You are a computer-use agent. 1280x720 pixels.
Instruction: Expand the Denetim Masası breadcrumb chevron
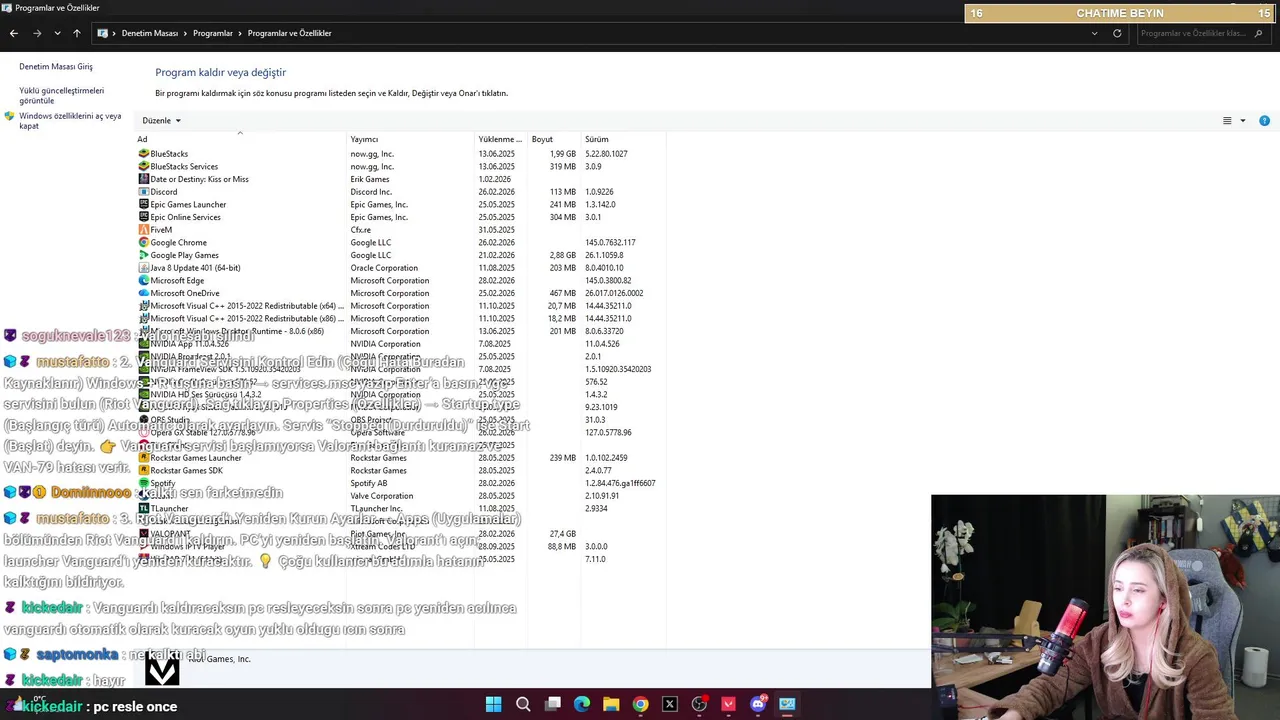tap(185, 33)
